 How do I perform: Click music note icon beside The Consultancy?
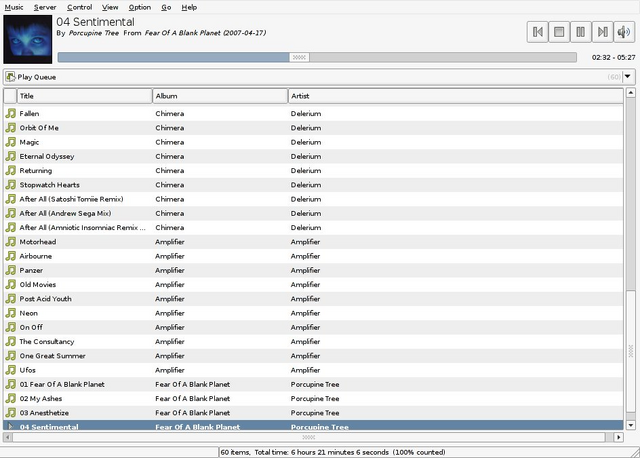(x=11, y=342)
